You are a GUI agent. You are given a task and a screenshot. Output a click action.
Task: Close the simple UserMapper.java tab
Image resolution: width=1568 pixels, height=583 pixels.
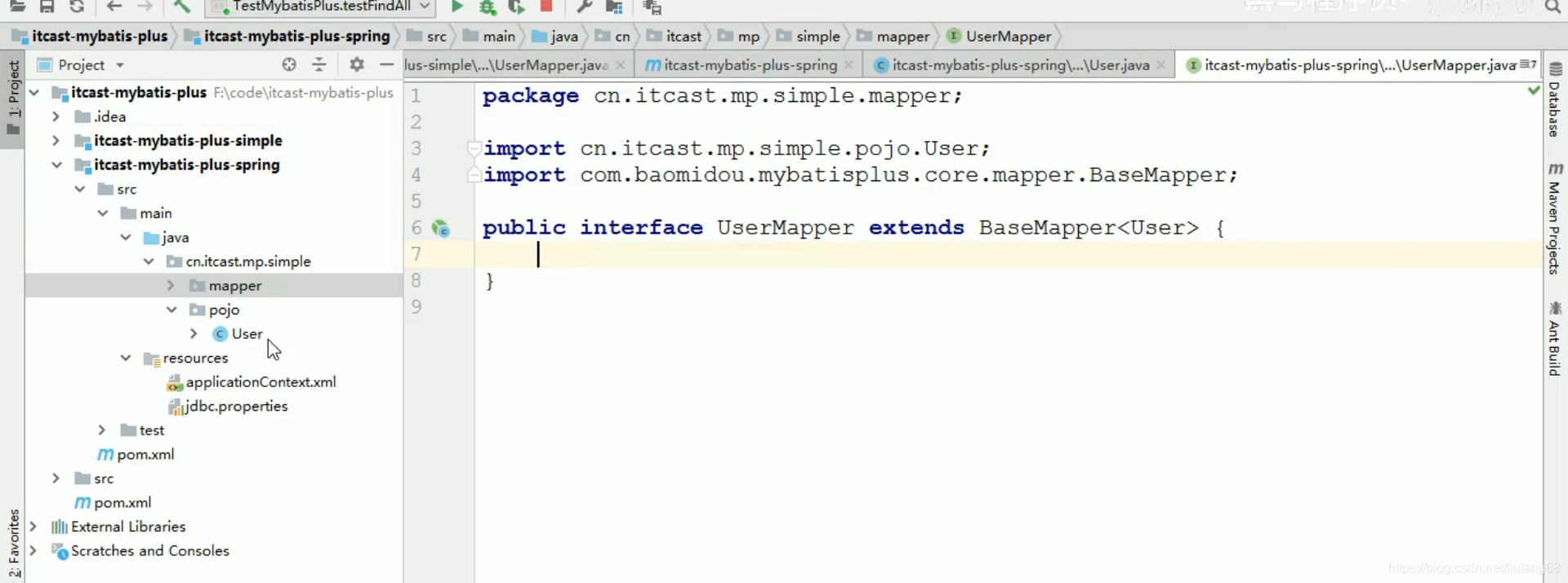tap(621, 65)
